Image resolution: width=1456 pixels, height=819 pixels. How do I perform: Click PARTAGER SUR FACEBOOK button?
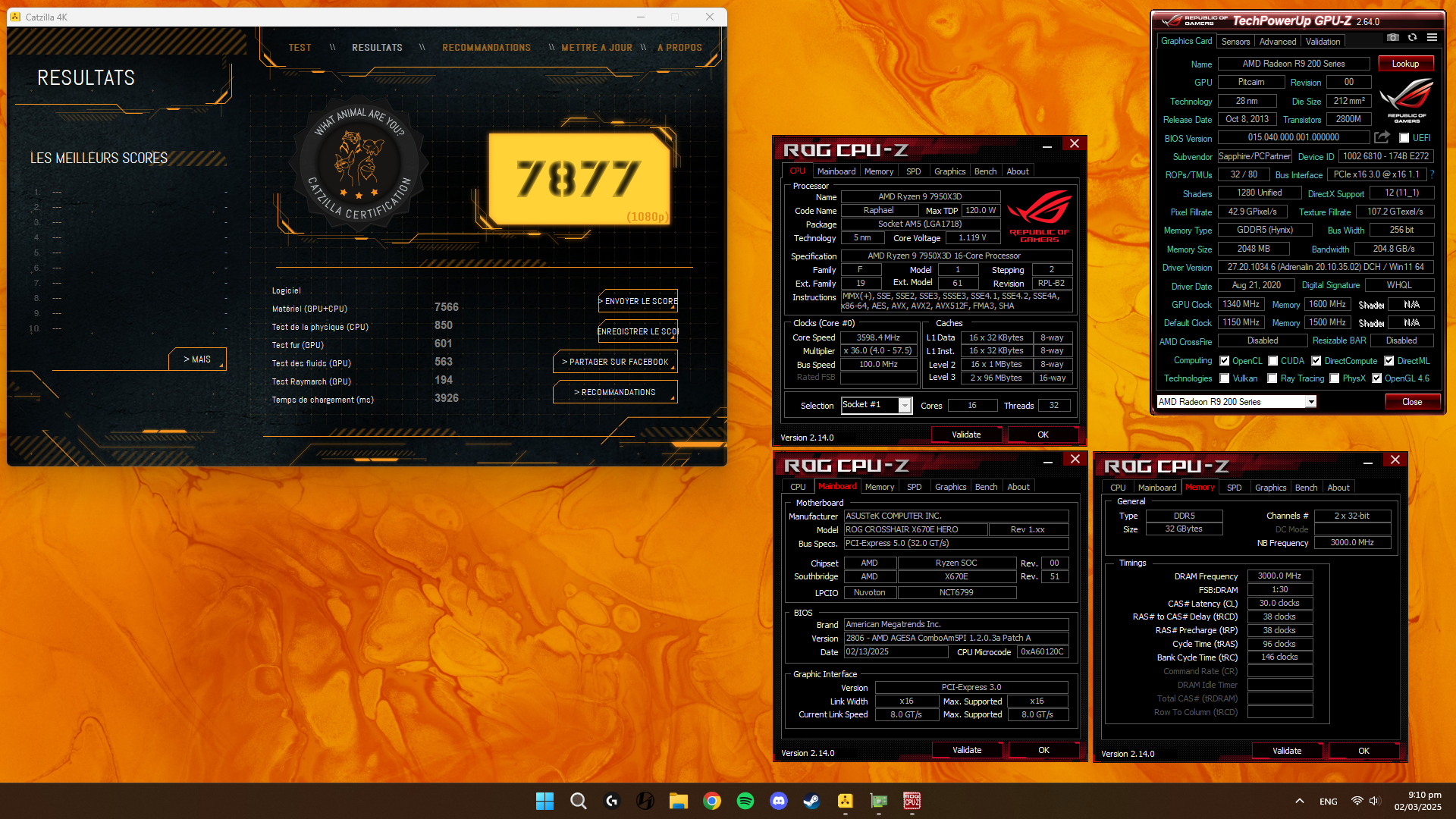tap(615, 362)
